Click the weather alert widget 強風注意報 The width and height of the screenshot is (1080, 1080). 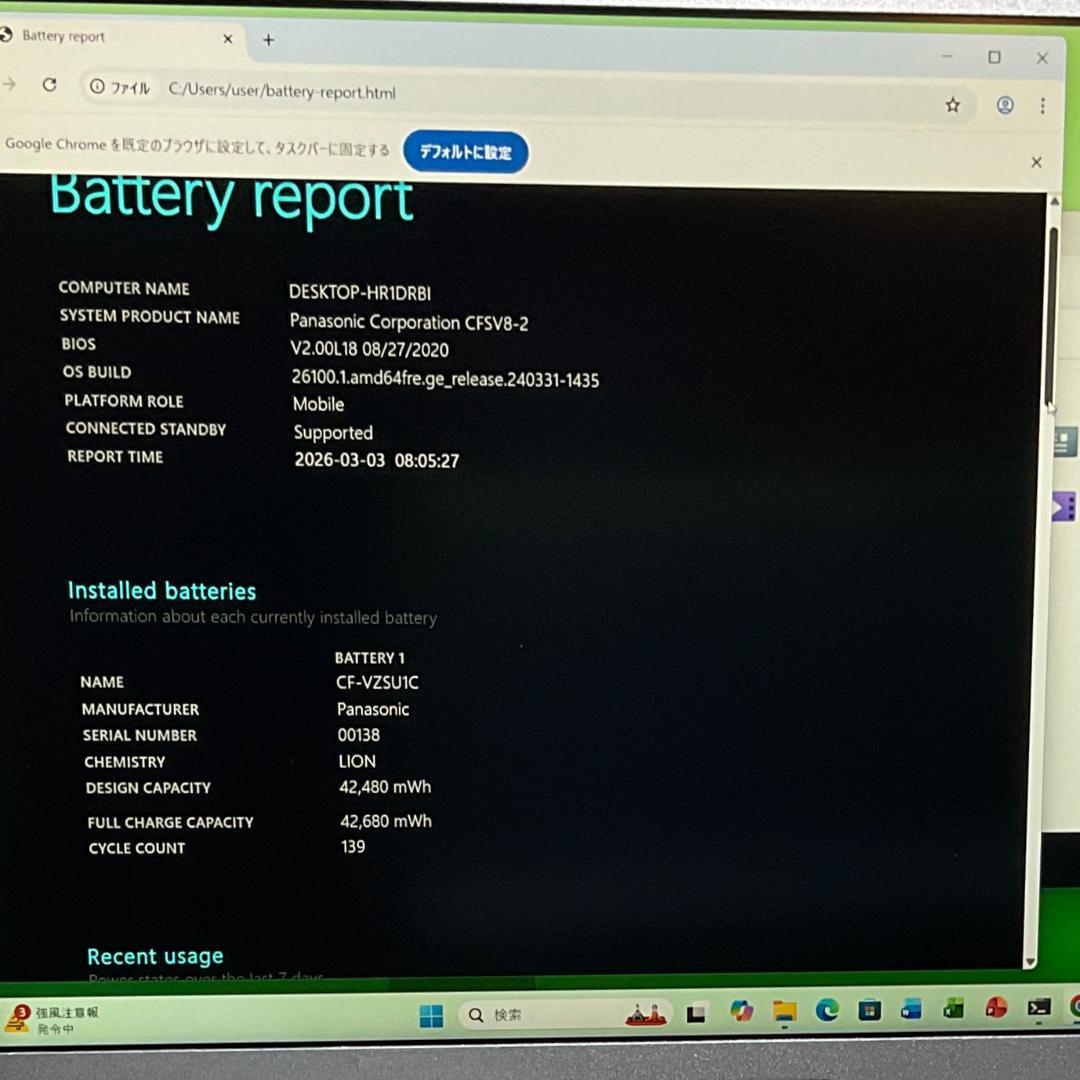52,1020
